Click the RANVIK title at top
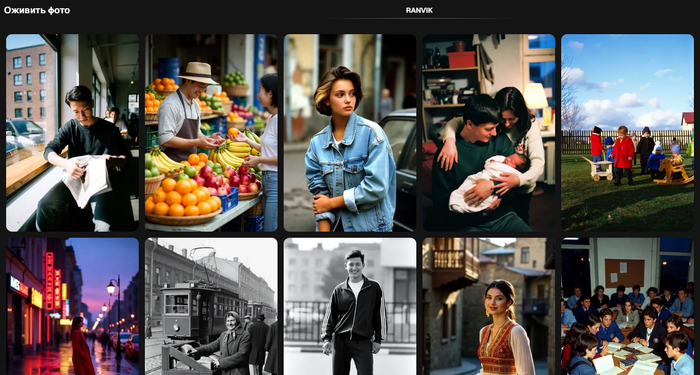The image size is (700, 375). tap(419, 10)
